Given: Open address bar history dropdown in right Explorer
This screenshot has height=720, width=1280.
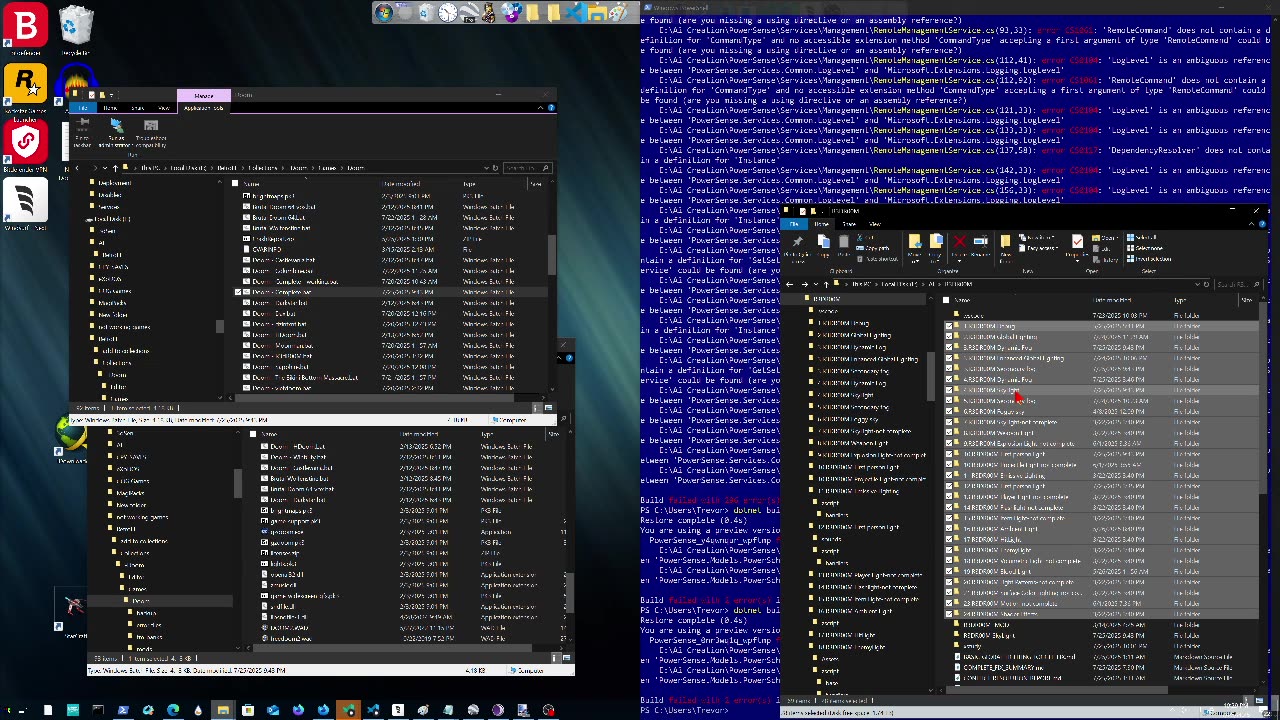Looking at the screenshot, I should pos(1197,284).
